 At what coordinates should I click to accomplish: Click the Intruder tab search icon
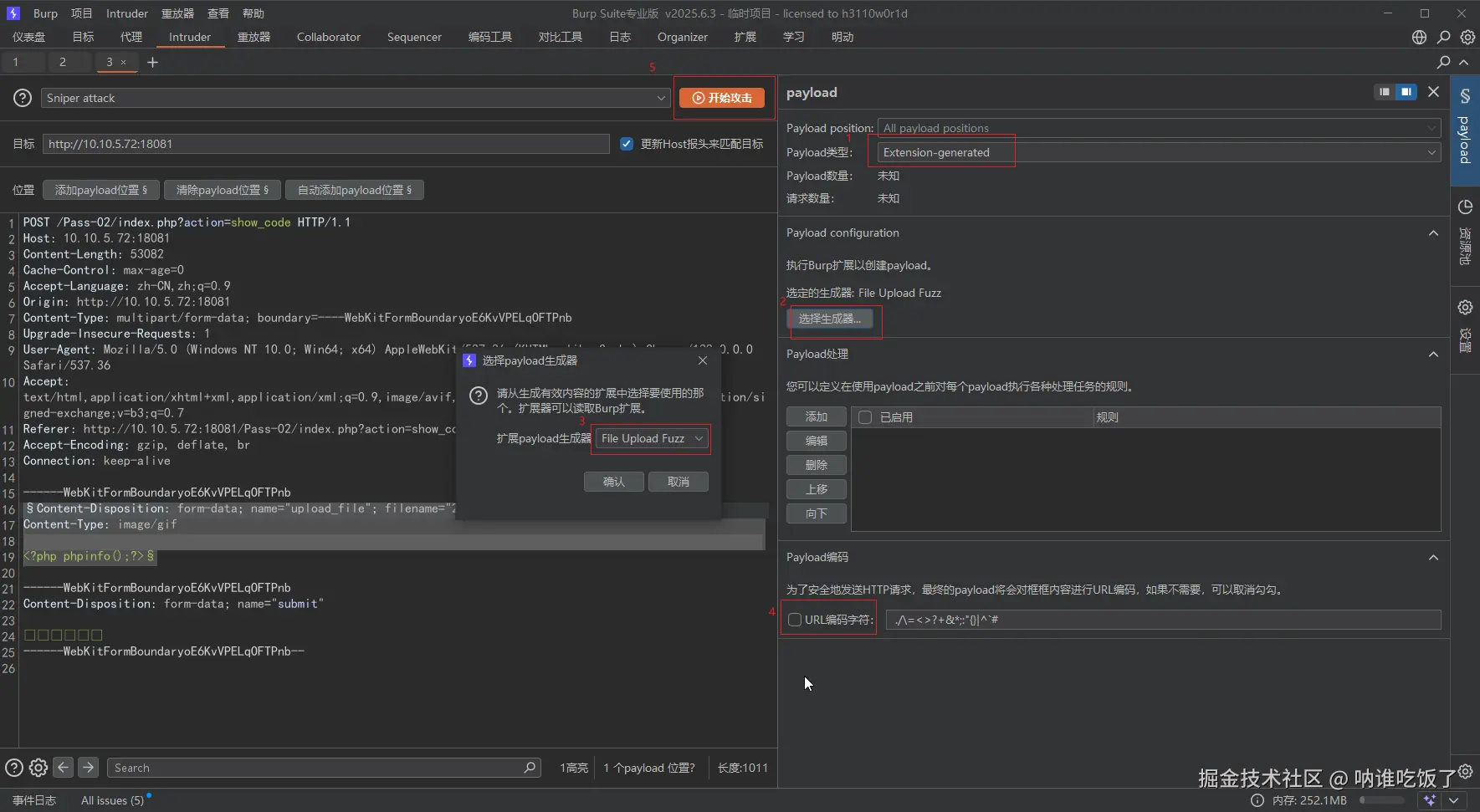(x=1443, y=62)
